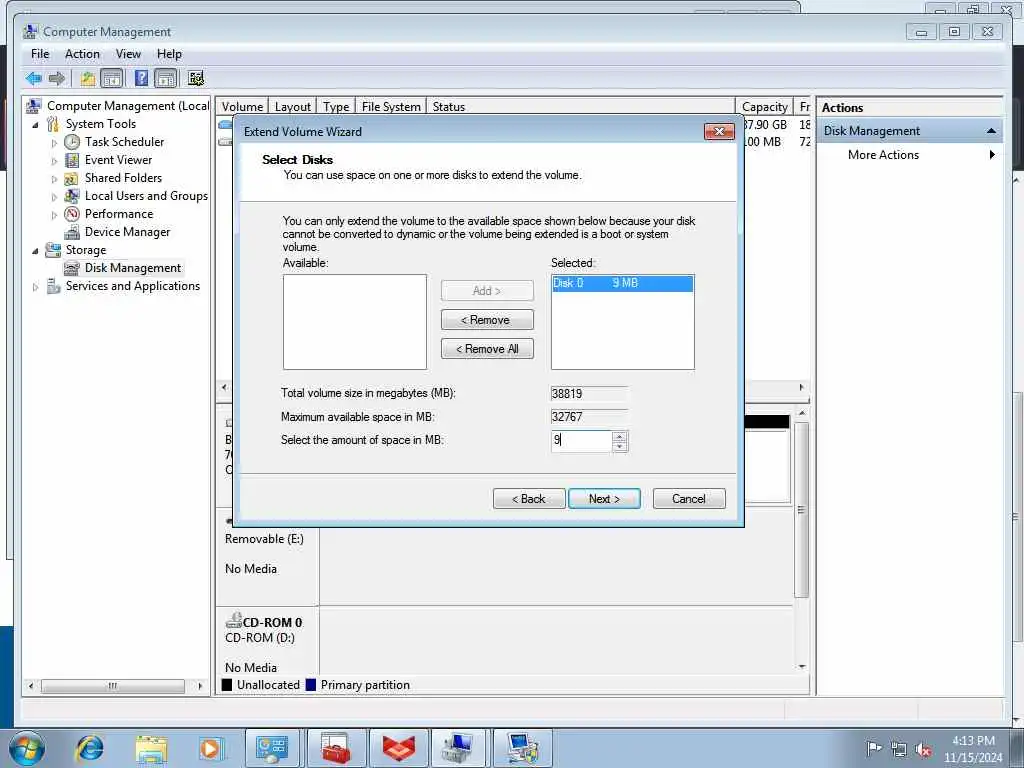1024x768 pixels.
Task: Collapse the System Tools tree node
Action: click(x=35, y=125)
